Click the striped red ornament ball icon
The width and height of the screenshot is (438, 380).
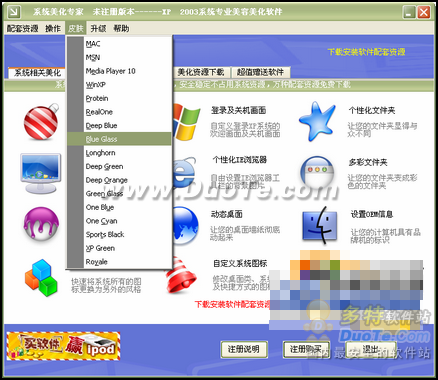41,121
